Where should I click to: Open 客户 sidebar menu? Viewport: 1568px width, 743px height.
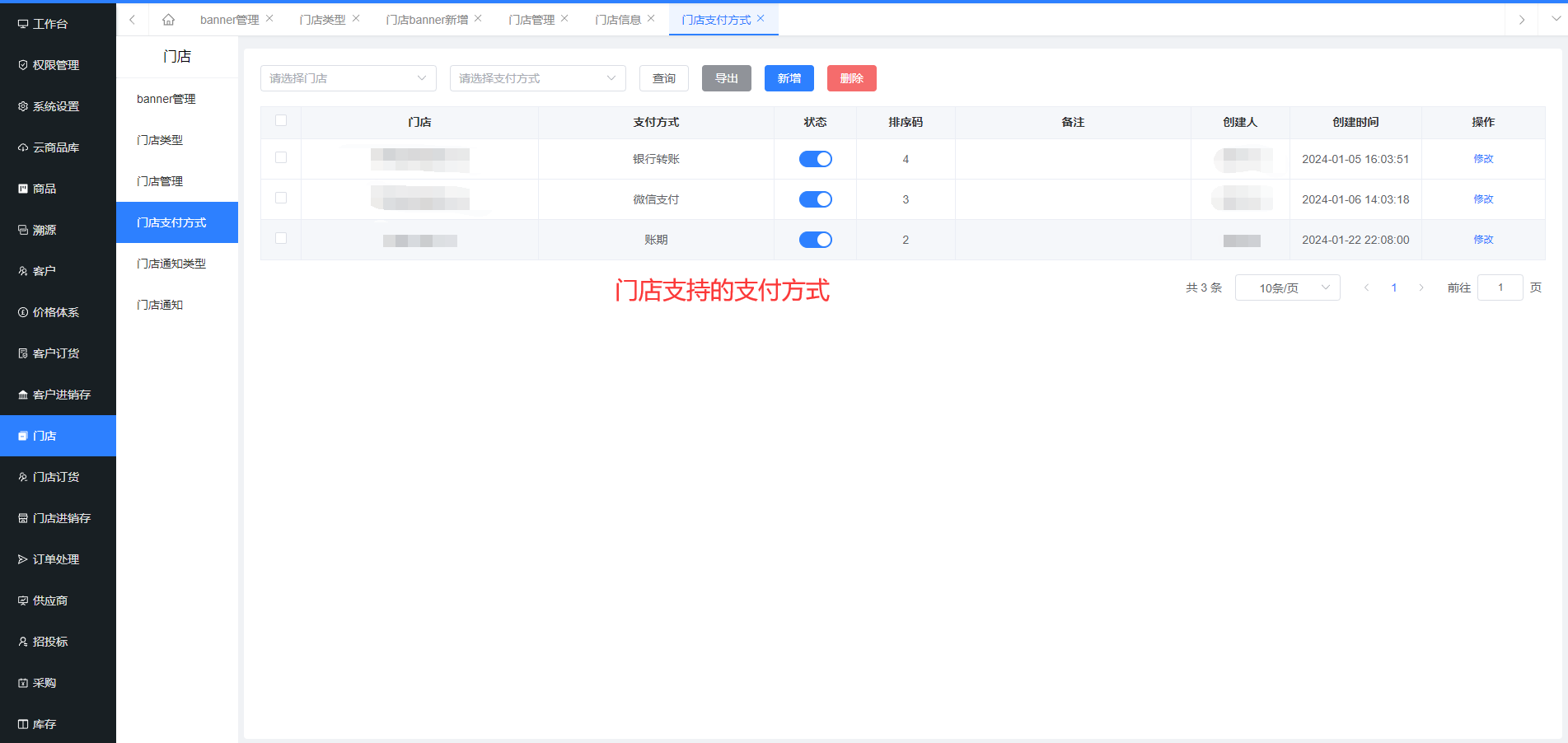coord(58,271)
